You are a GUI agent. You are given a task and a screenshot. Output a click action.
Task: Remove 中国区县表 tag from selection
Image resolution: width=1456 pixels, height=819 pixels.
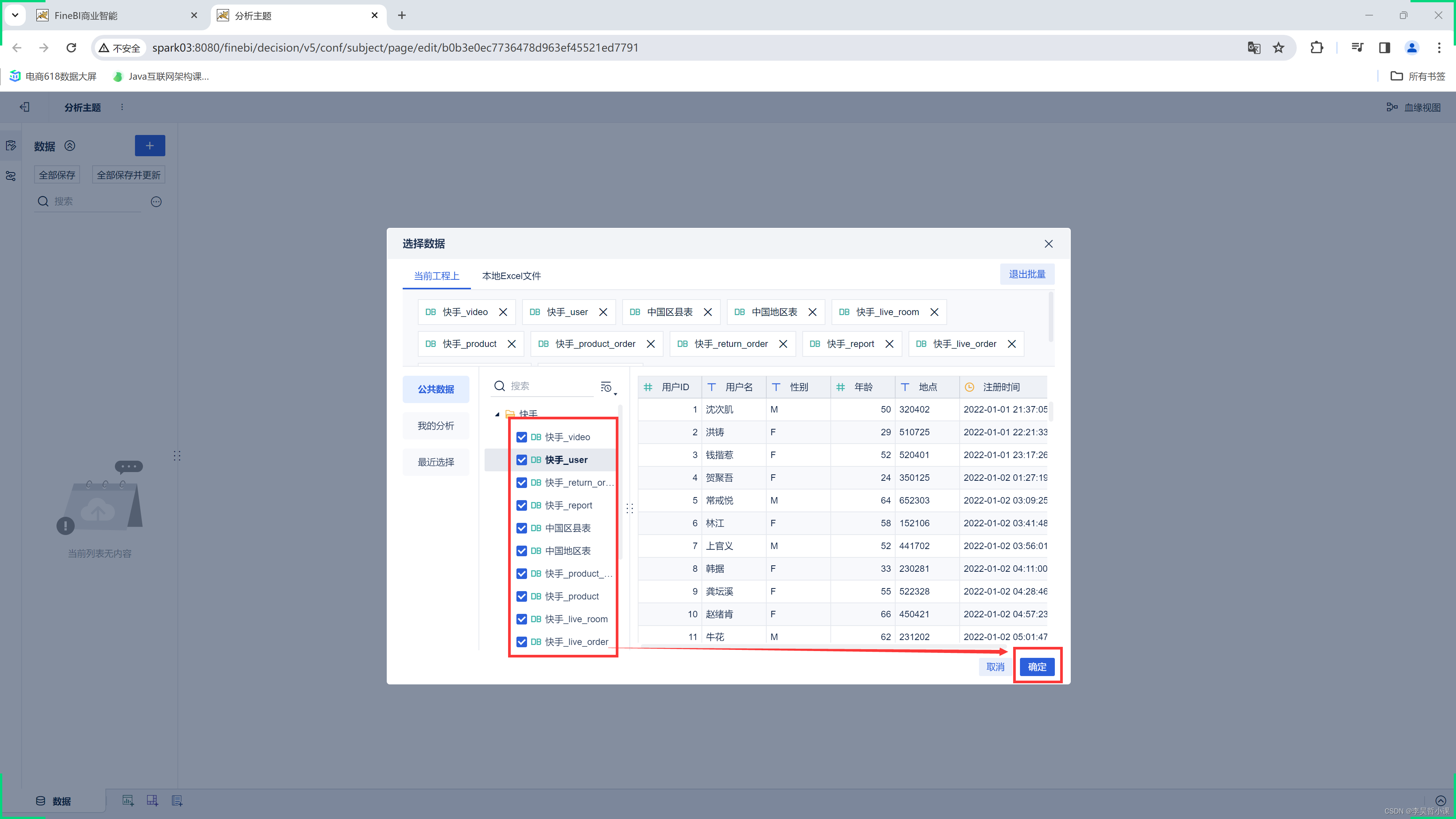708,312
